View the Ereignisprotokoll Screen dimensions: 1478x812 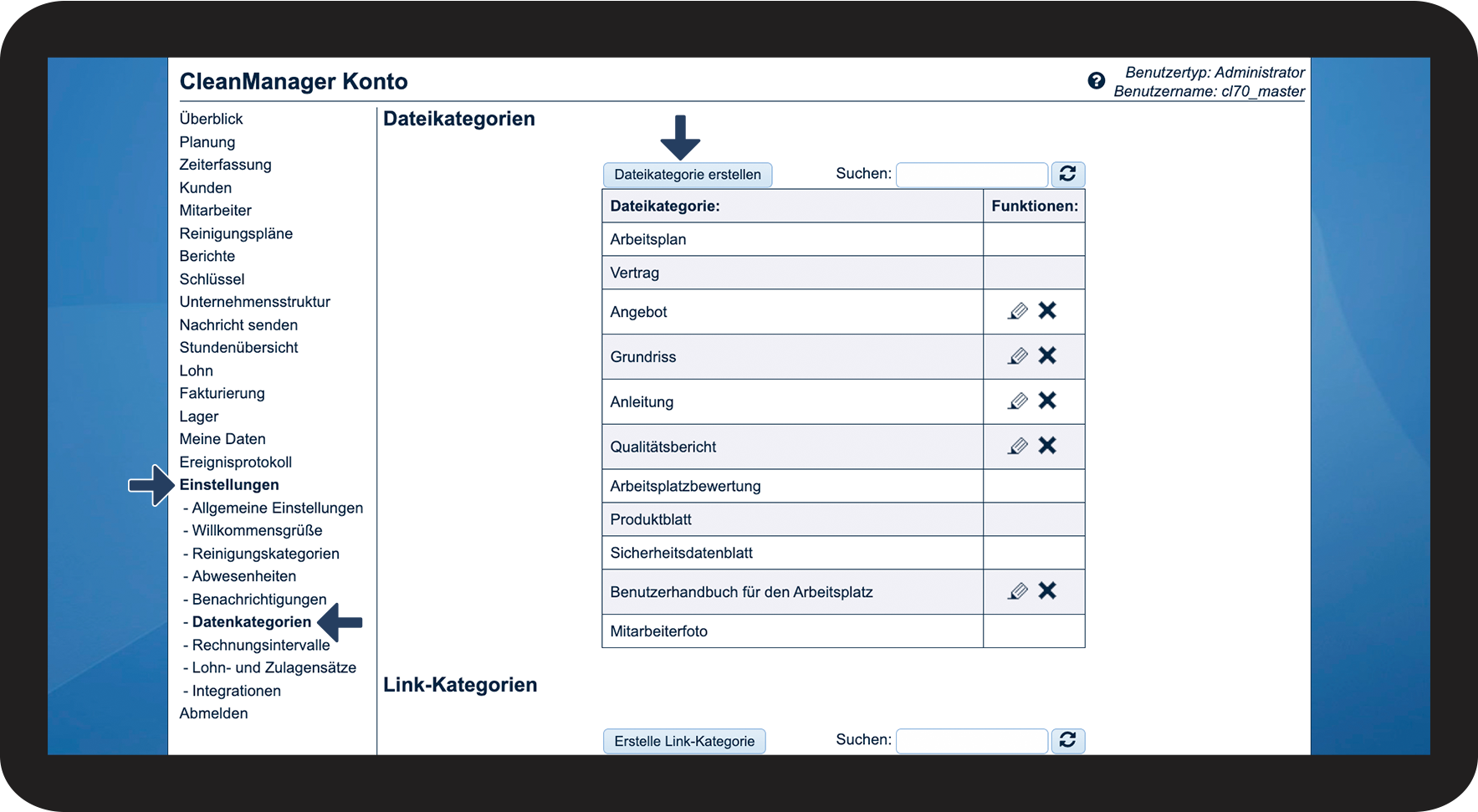236,462
